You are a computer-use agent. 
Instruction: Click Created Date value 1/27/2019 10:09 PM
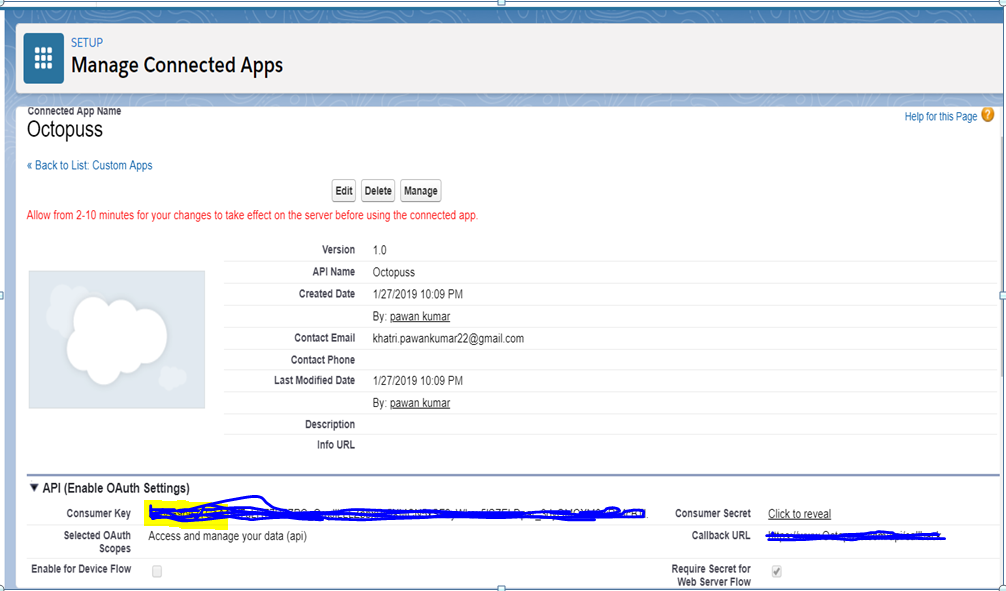pos(418,295)
